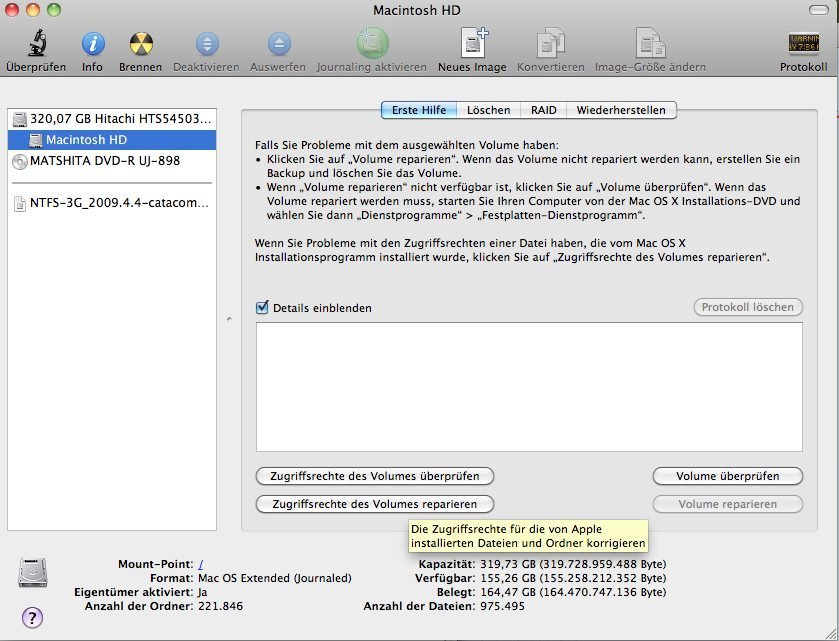Image resolution: width=839 pixels, height=641 pixels.
Task: Click inside the empty details log area
Action: tap(529, 387)
